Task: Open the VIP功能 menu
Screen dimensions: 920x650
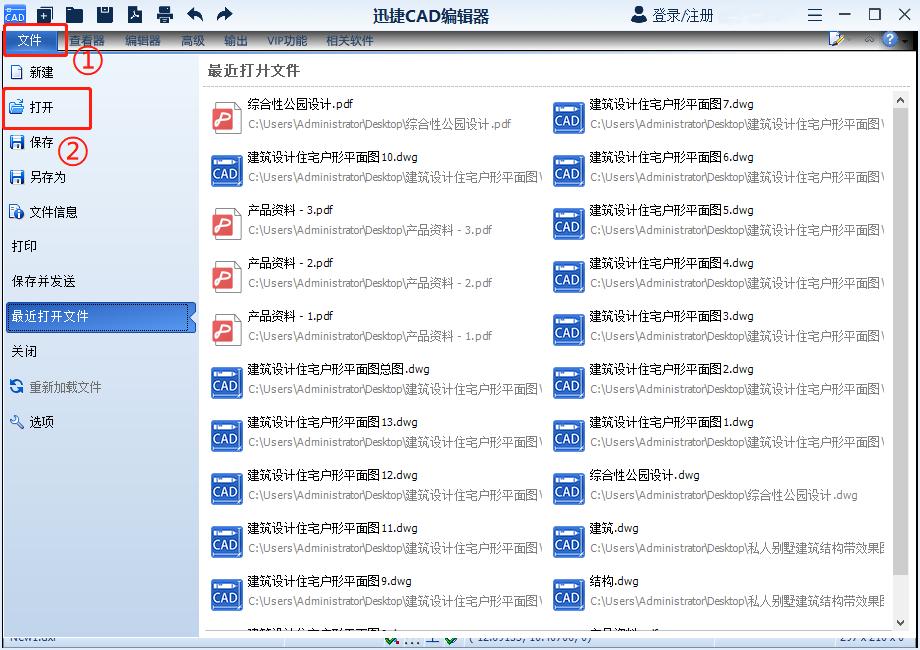Action: 288,41
